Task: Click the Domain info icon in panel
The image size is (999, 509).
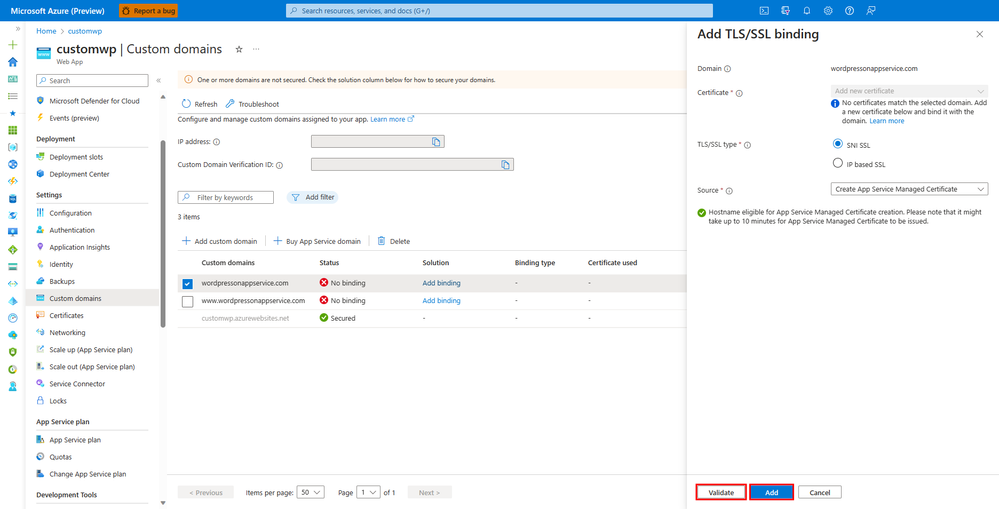Action: (x=728, y=68)
